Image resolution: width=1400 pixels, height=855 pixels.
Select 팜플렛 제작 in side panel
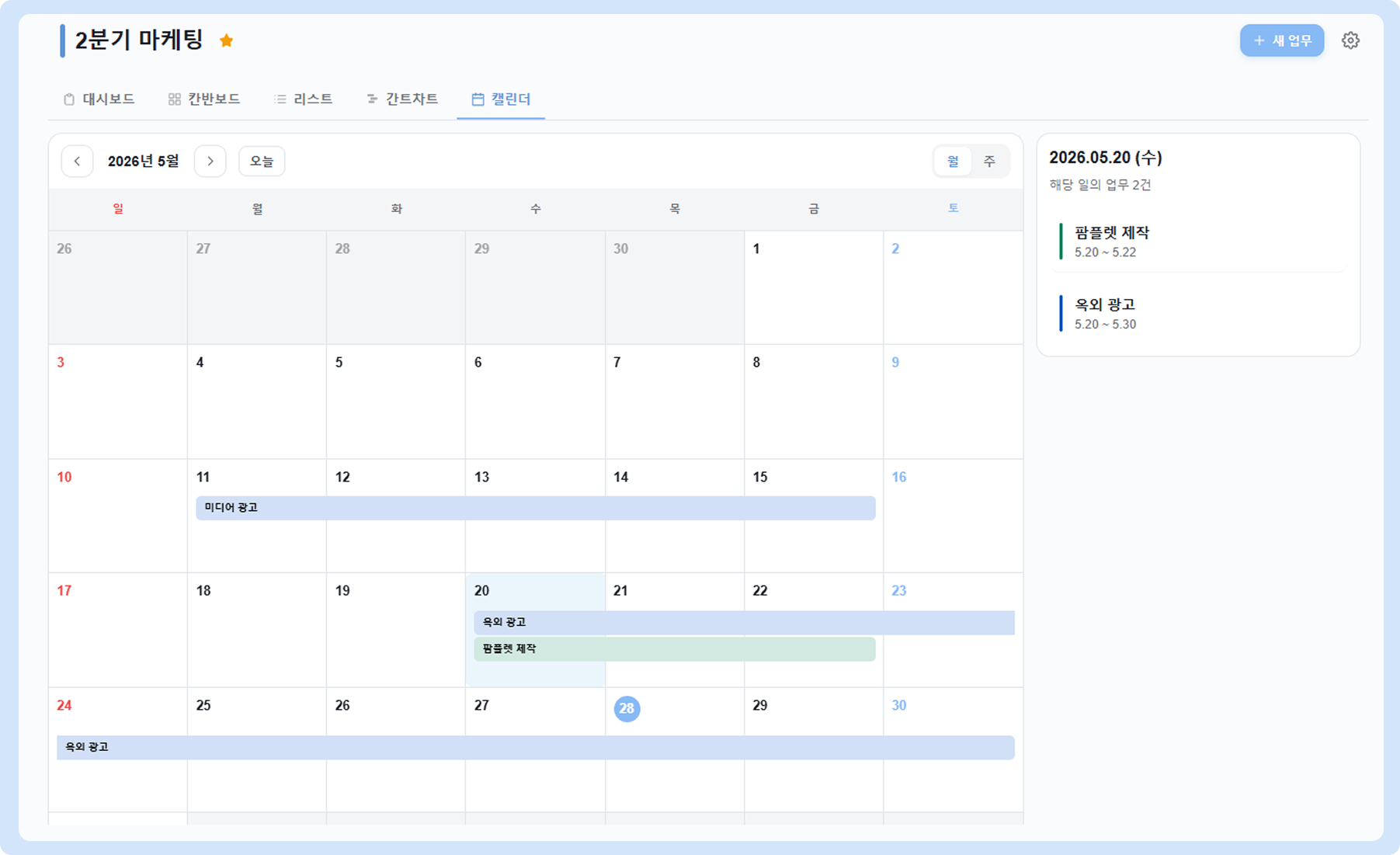(1200, 242)
